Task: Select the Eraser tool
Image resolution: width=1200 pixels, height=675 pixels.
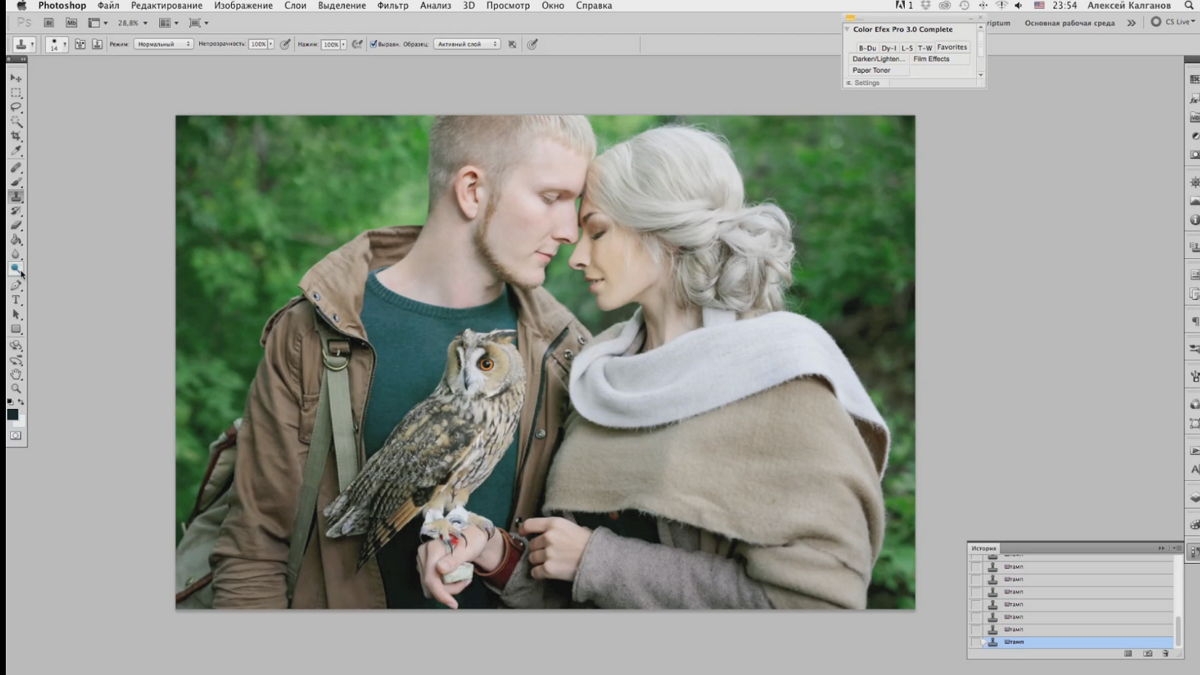Action: point(16,225)
